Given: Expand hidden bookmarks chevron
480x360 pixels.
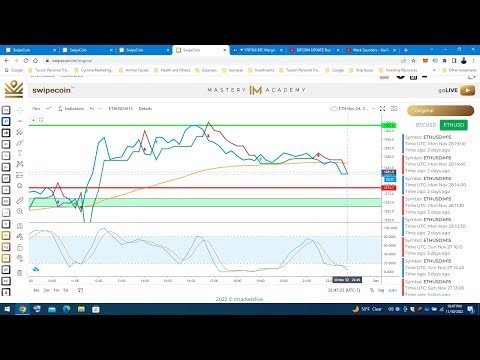Looking at the screenshot, I should pos(434,70).
